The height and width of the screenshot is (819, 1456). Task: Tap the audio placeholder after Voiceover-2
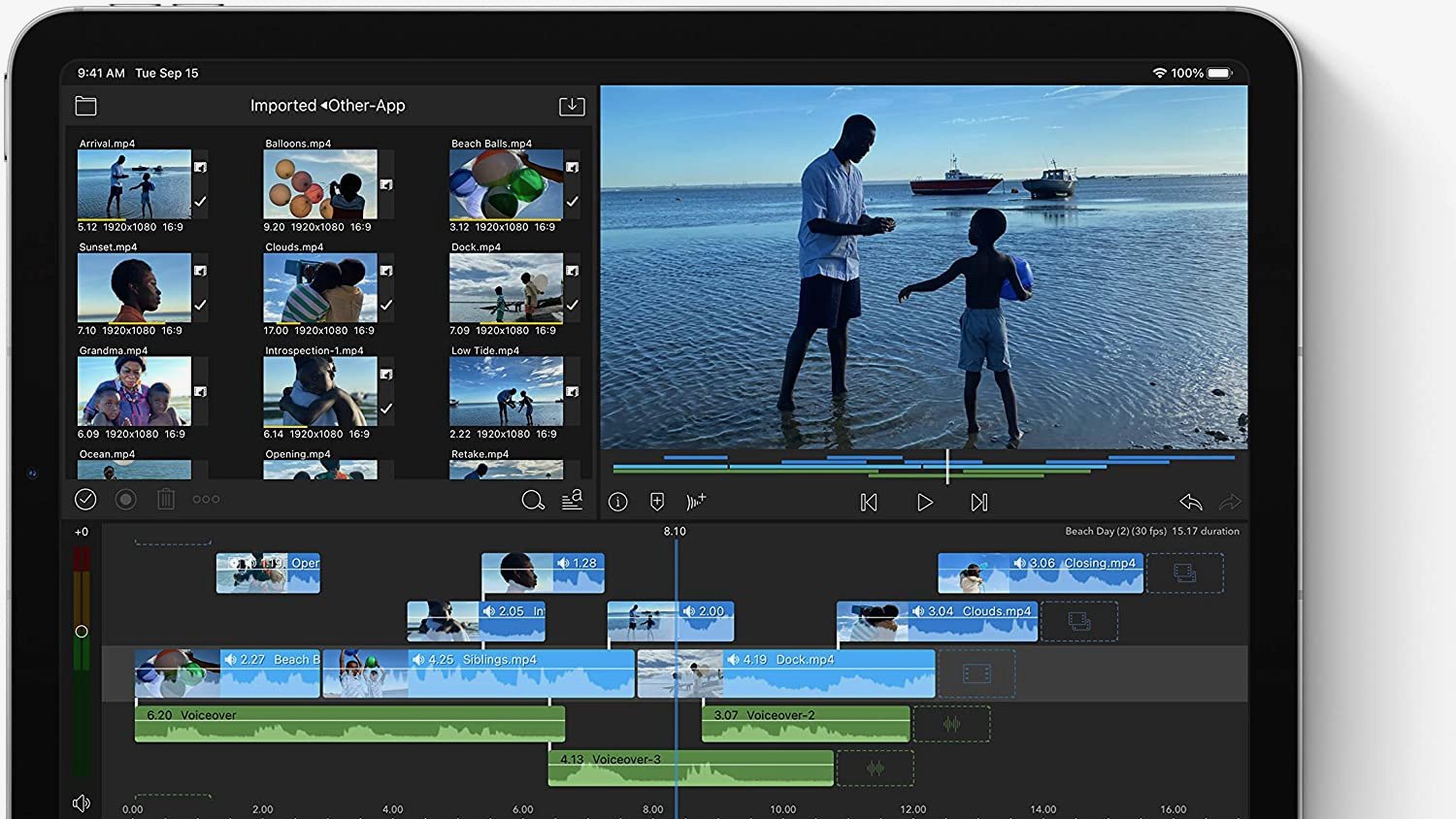click(x=952, y=724)
